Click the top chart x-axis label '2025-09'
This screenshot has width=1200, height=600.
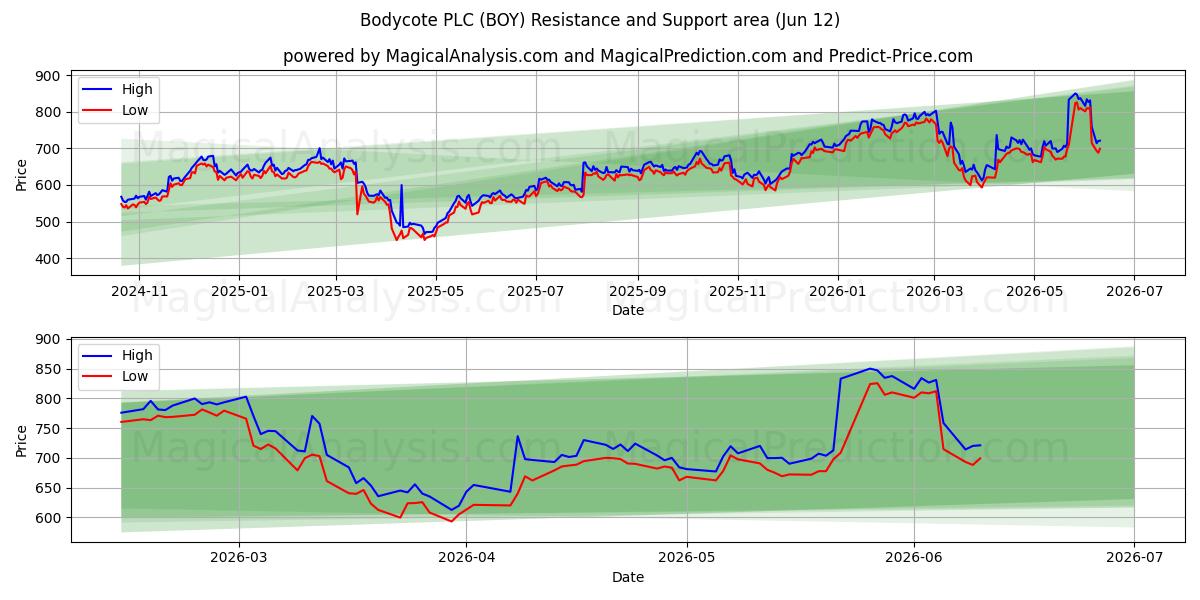638,294
